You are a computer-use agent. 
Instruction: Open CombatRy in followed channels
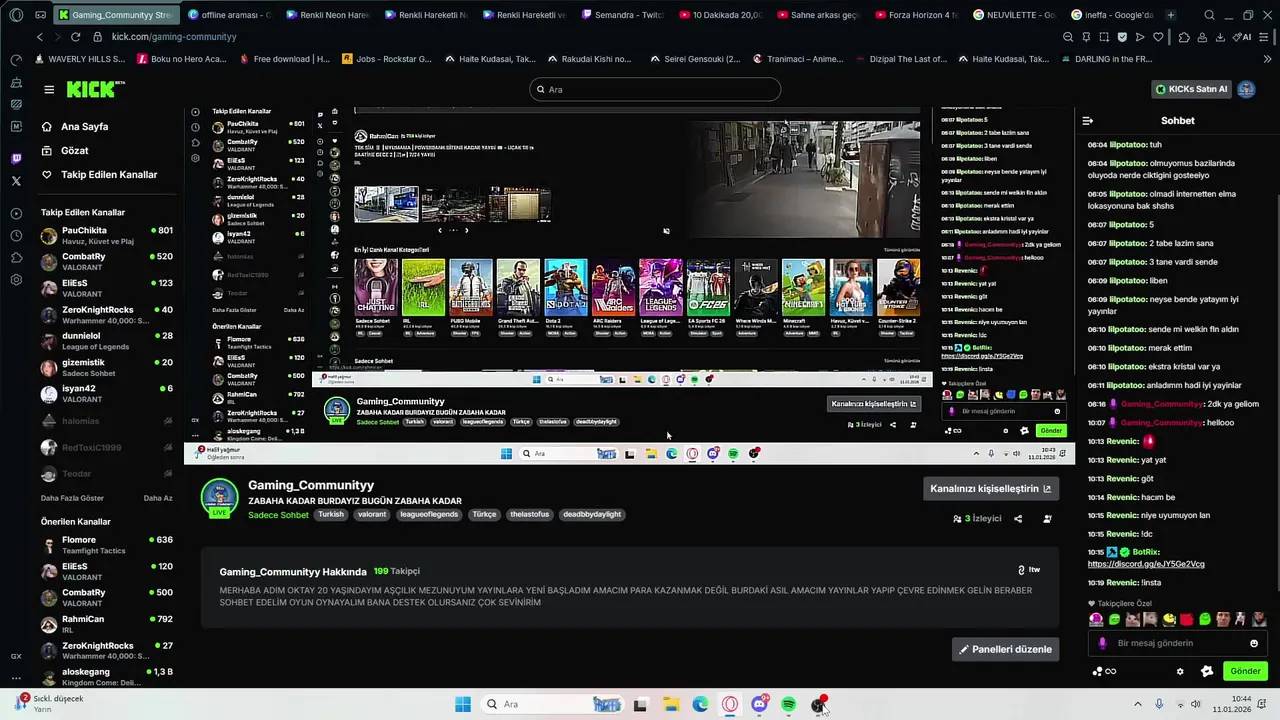click(x=107, y=262)
